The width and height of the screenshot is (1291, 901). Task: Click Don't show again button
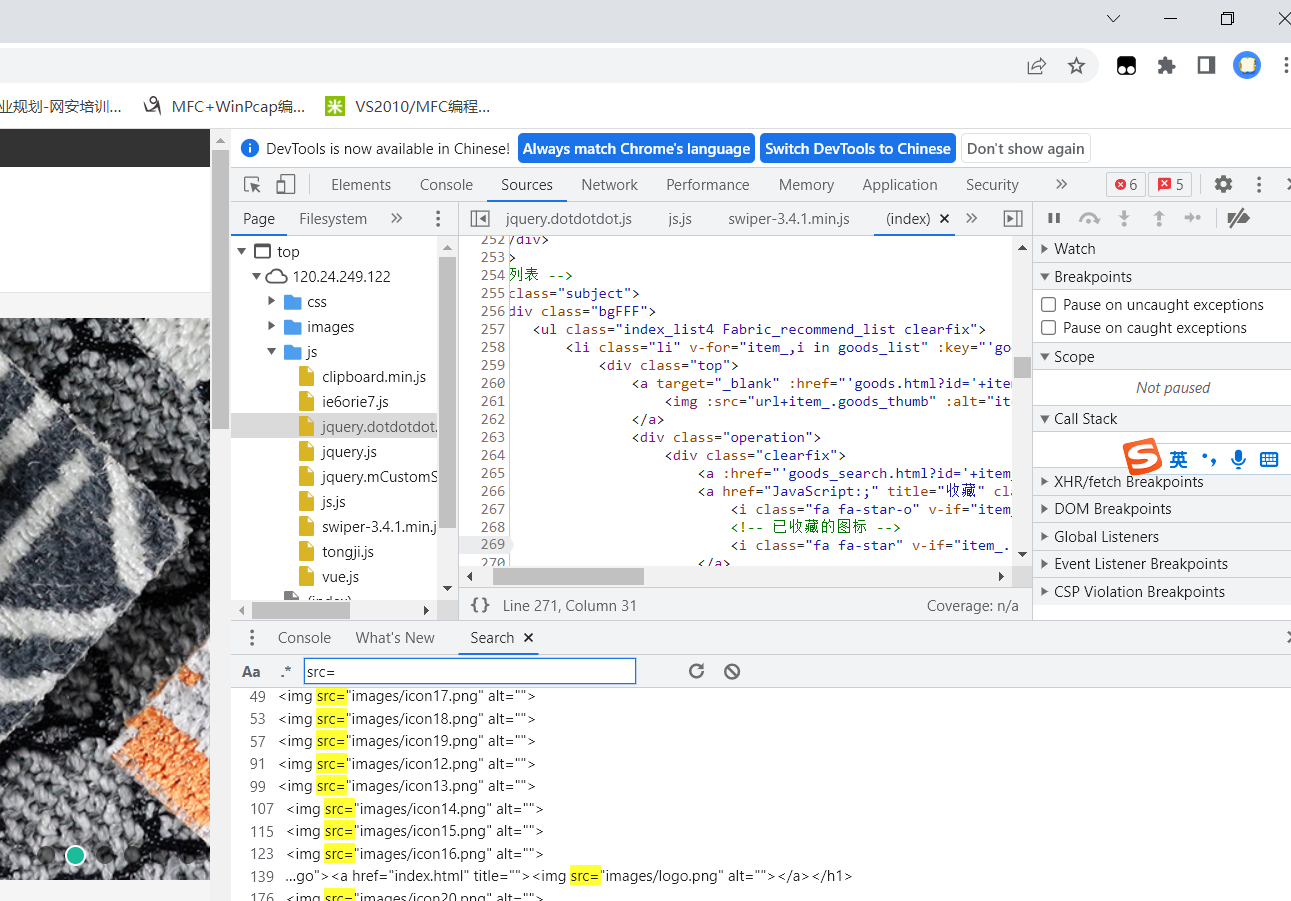(x=1025, y=149)
